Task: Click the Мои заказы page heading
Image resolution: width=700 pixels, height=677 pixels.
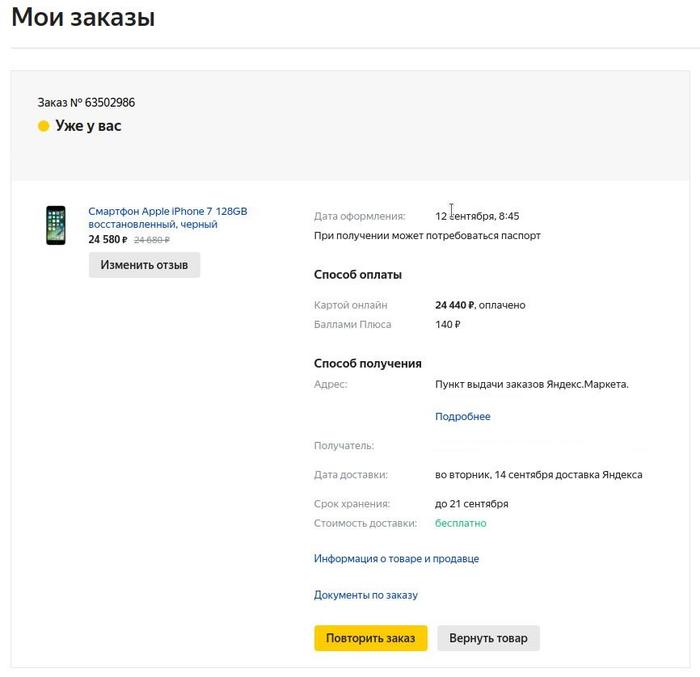Action: pos(83,17)
